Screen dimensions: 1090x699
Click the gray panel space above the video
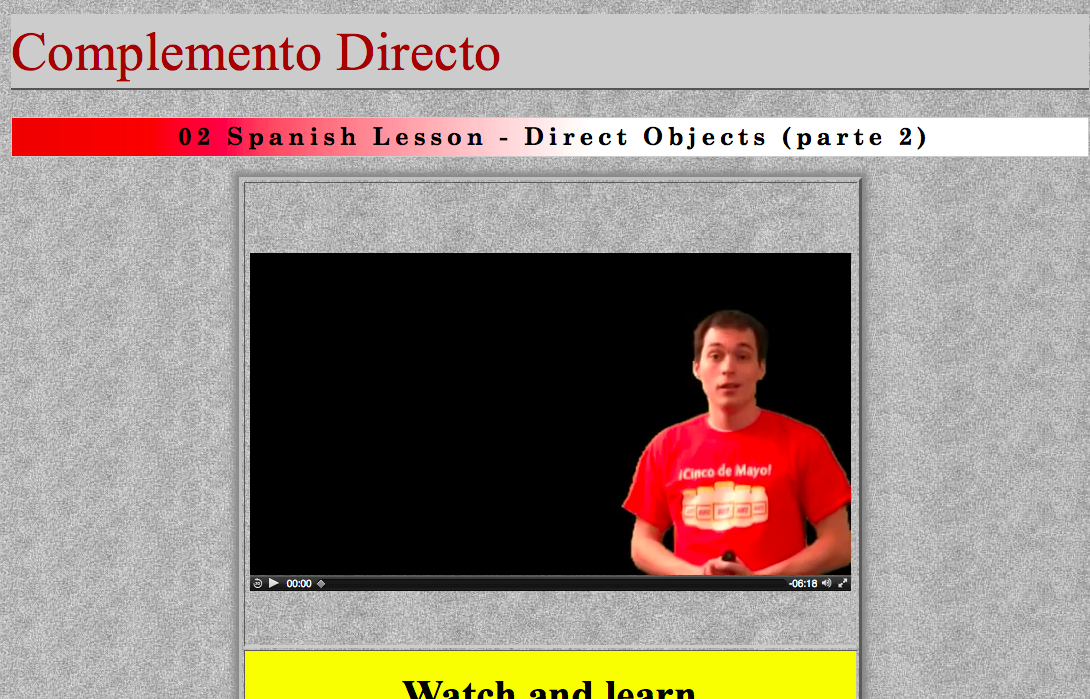pos(551,217)
